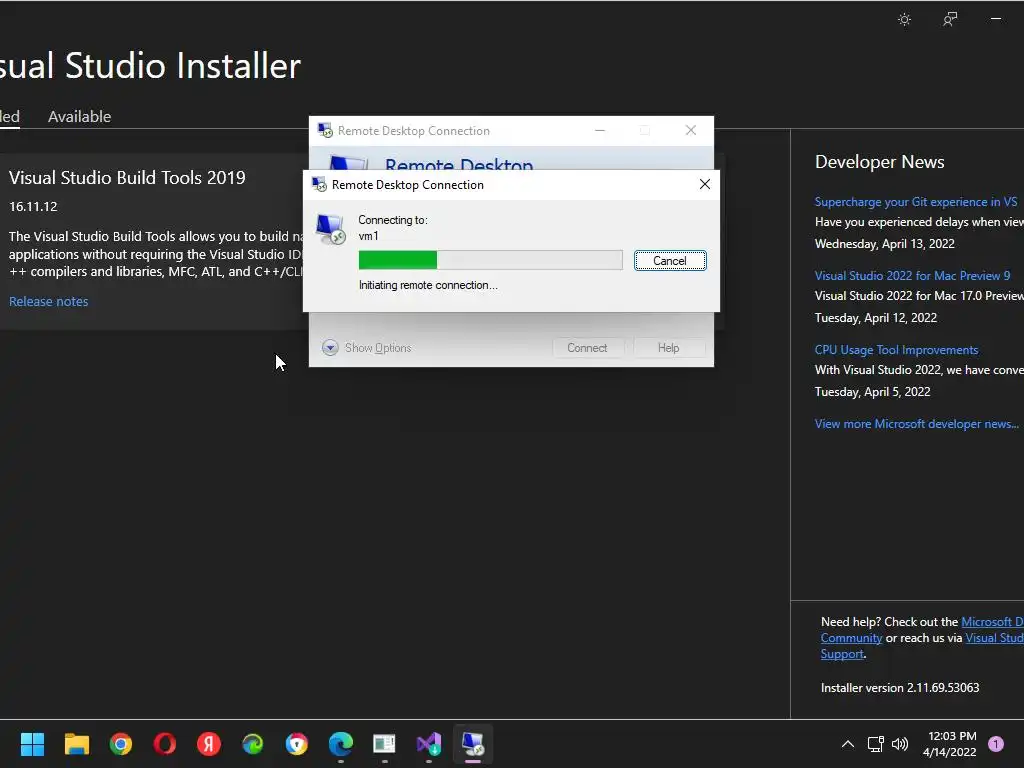This screenshot has width=1024, height=768.
Task: Open the feedback icon in Installer title bar
Action: click(950, 19)
